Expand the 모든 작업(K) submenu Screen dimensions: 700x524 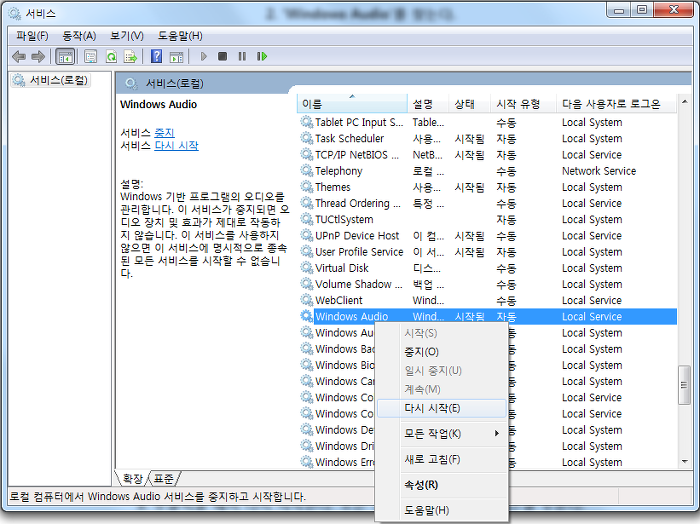pyautogui.click(x=438, y=433)
